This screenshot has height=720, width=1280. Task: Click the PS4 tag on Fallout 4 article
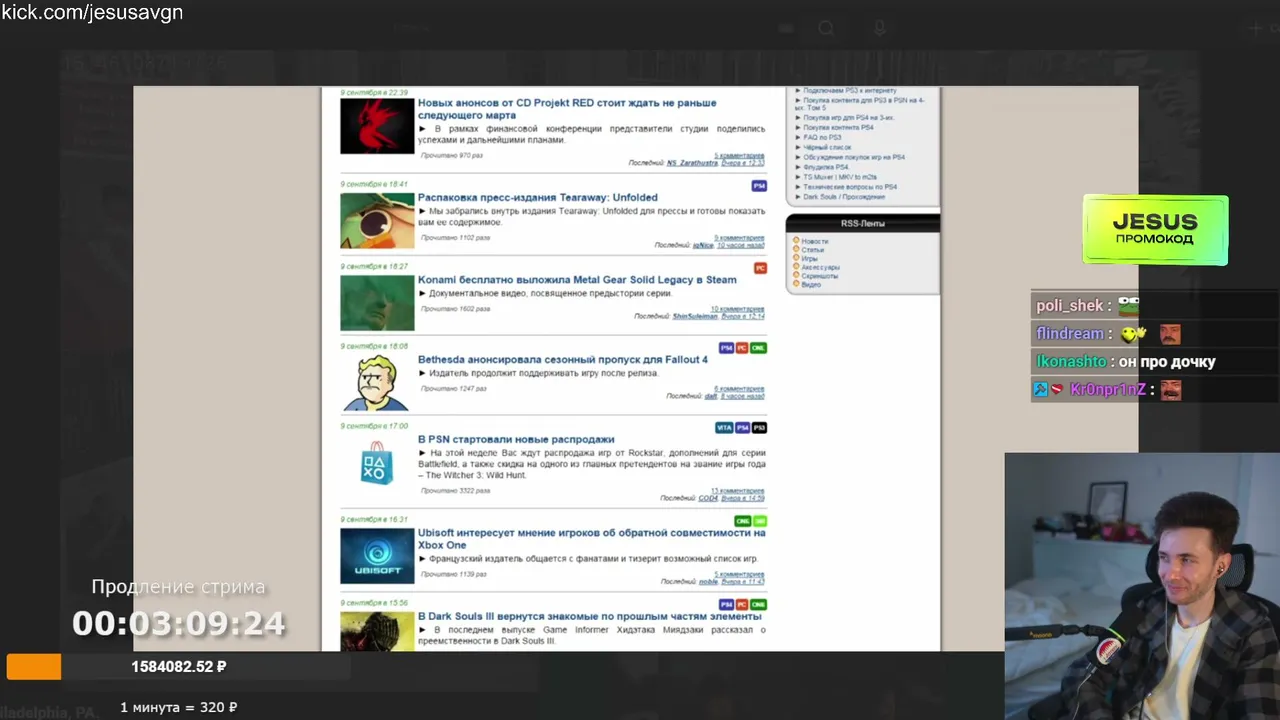click(727, 348)
